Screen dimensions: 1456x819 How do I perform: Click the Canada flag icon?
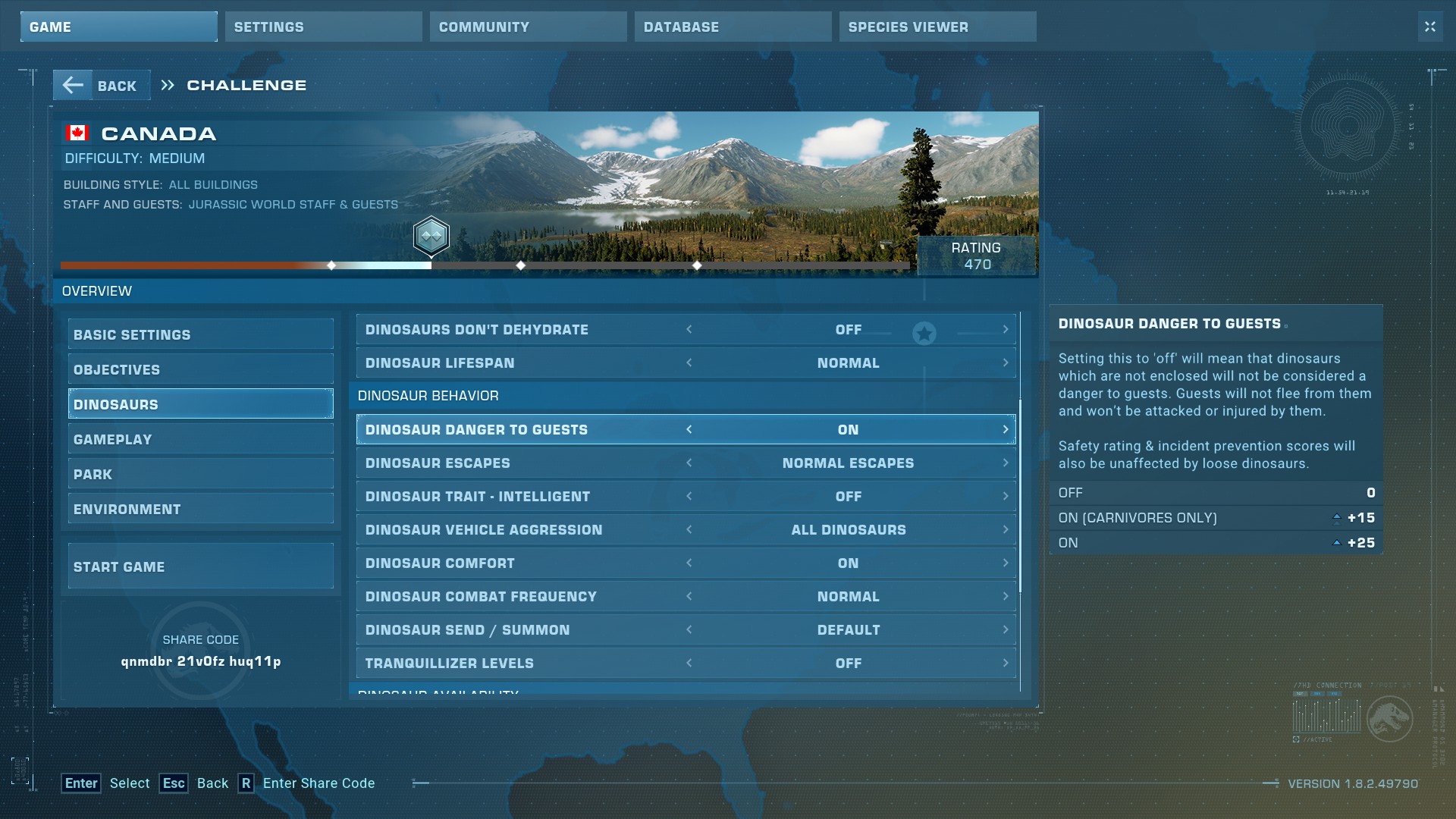tap(77, 133)
